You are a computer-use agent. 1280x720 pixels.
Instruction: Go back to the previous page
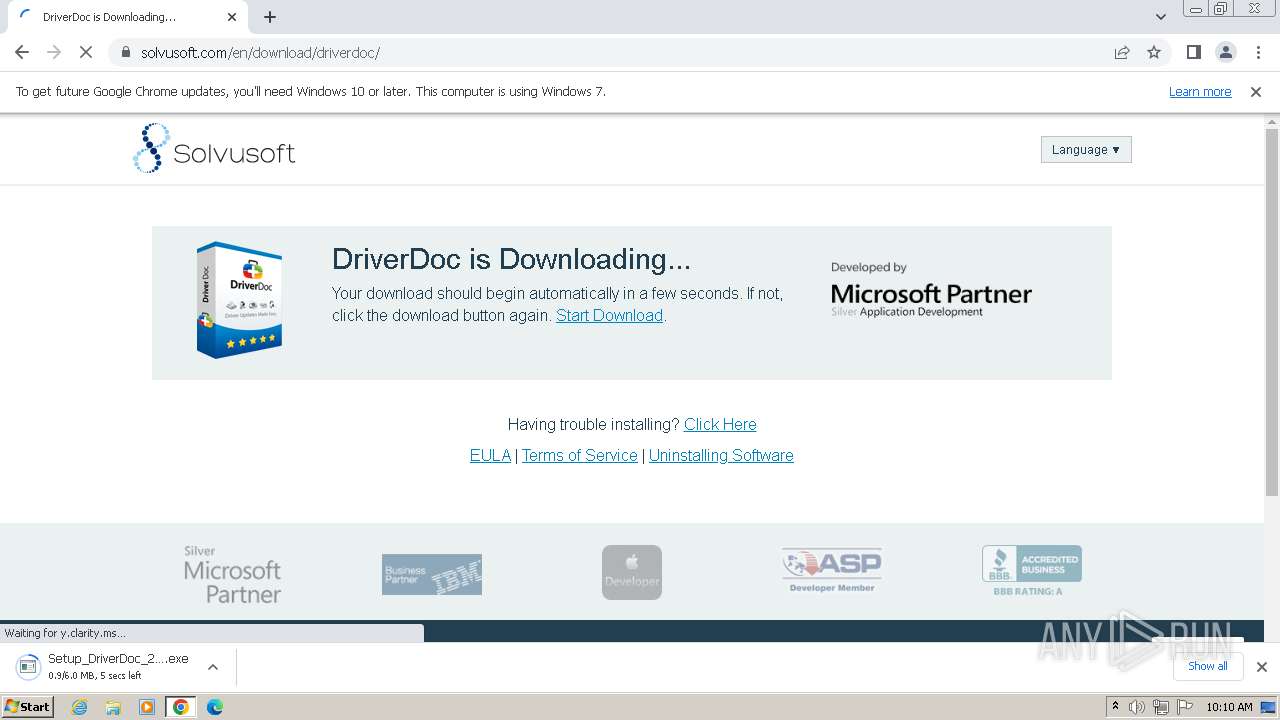[22, 52]
